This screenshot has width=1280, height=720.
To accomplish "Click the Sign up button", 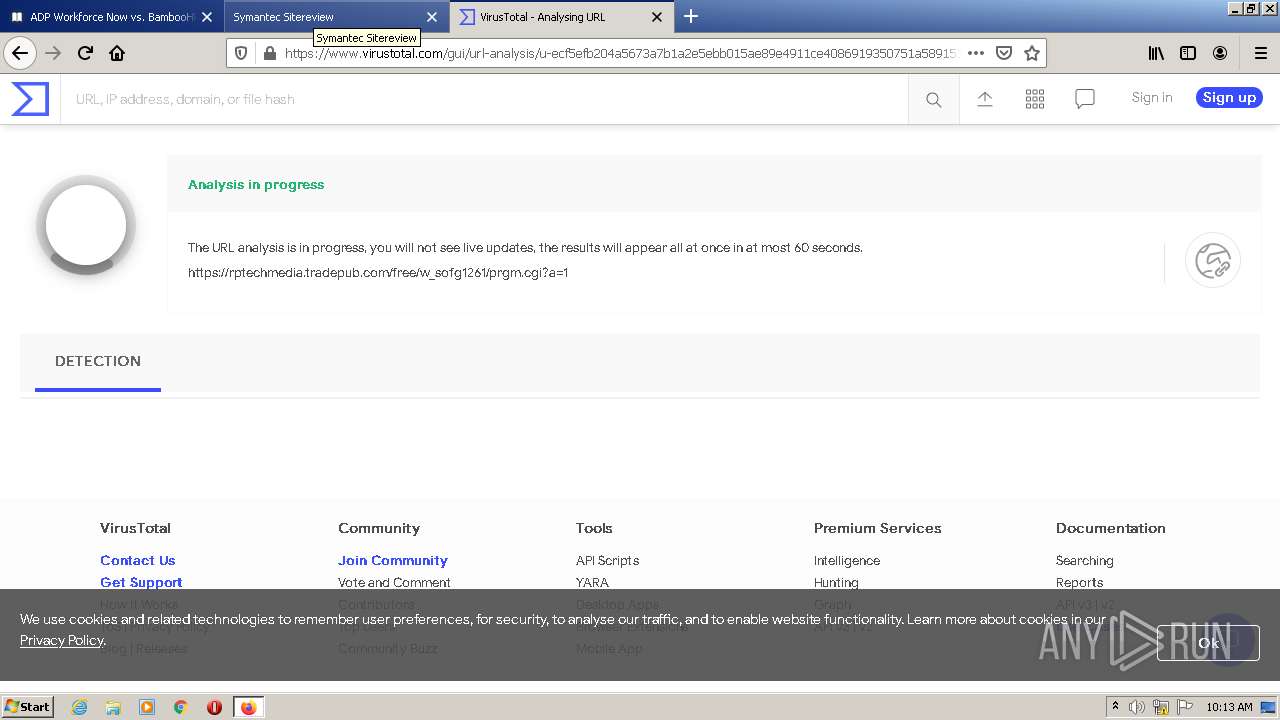I will [1229, 97].
